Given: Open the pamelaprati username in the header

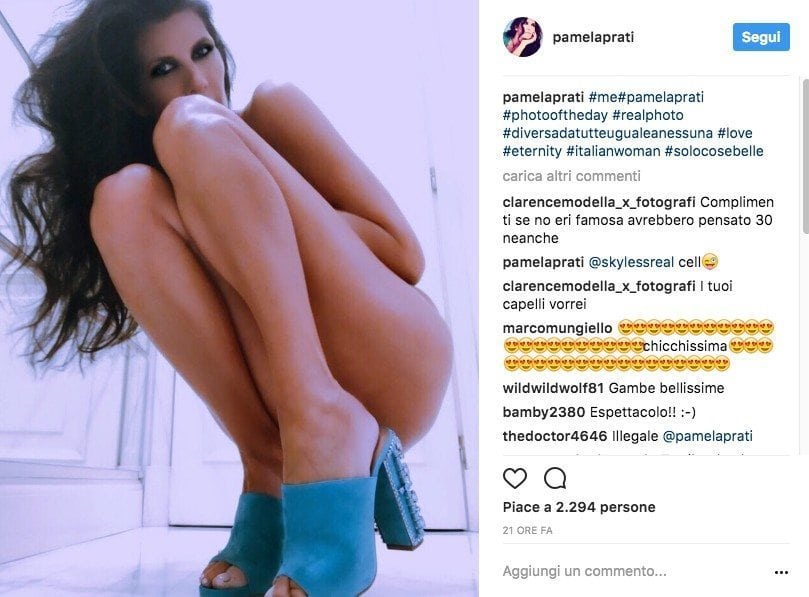Looking at the screenshot, I should pyautogui.click(x=593, y=37).
